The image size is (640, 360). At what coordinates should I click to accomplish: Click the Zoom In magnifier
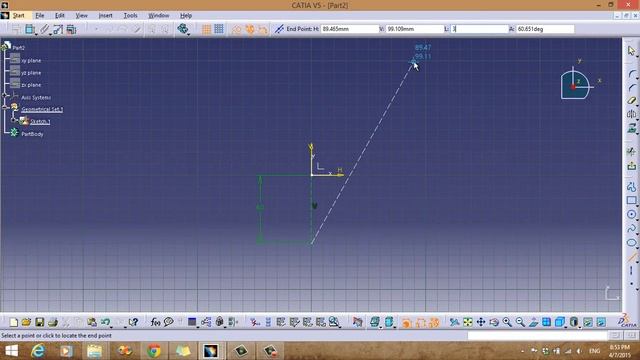pyautogui.click(x=507, y=322)
